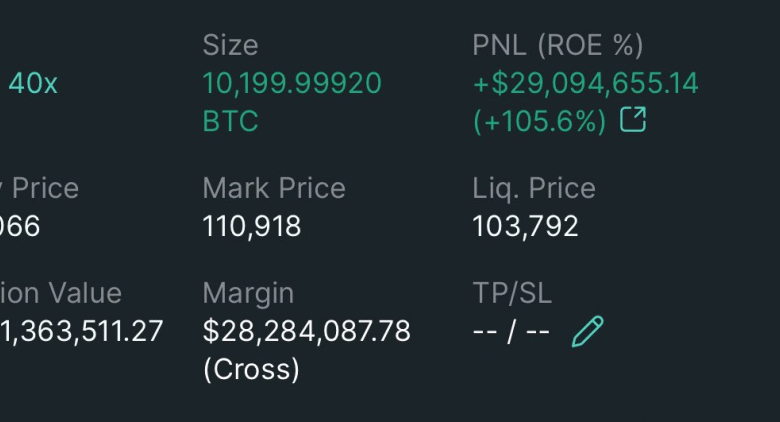
Task: Click the BTC unit text under Size
Action: tap(230, 121)
